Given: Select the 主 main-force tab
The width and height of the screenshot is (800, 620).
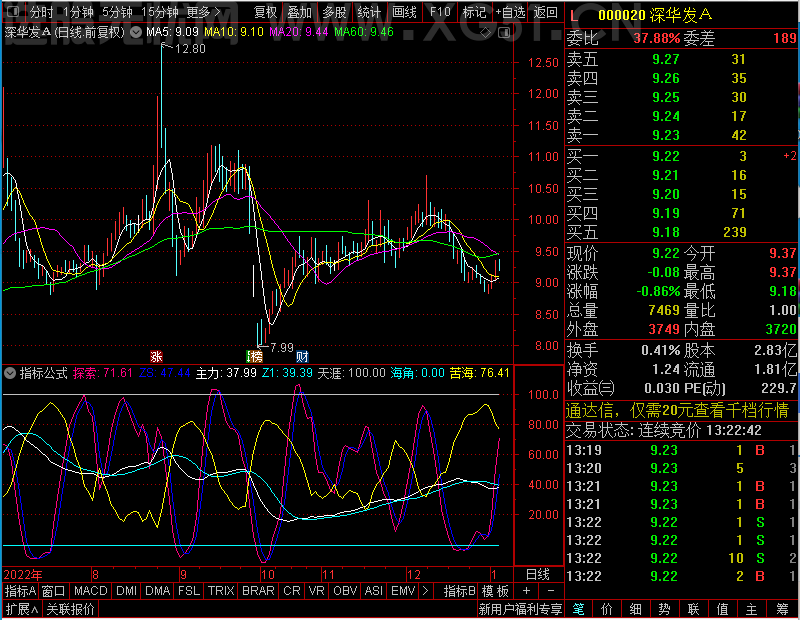Looking at the screenshot, I should (752, 609).
